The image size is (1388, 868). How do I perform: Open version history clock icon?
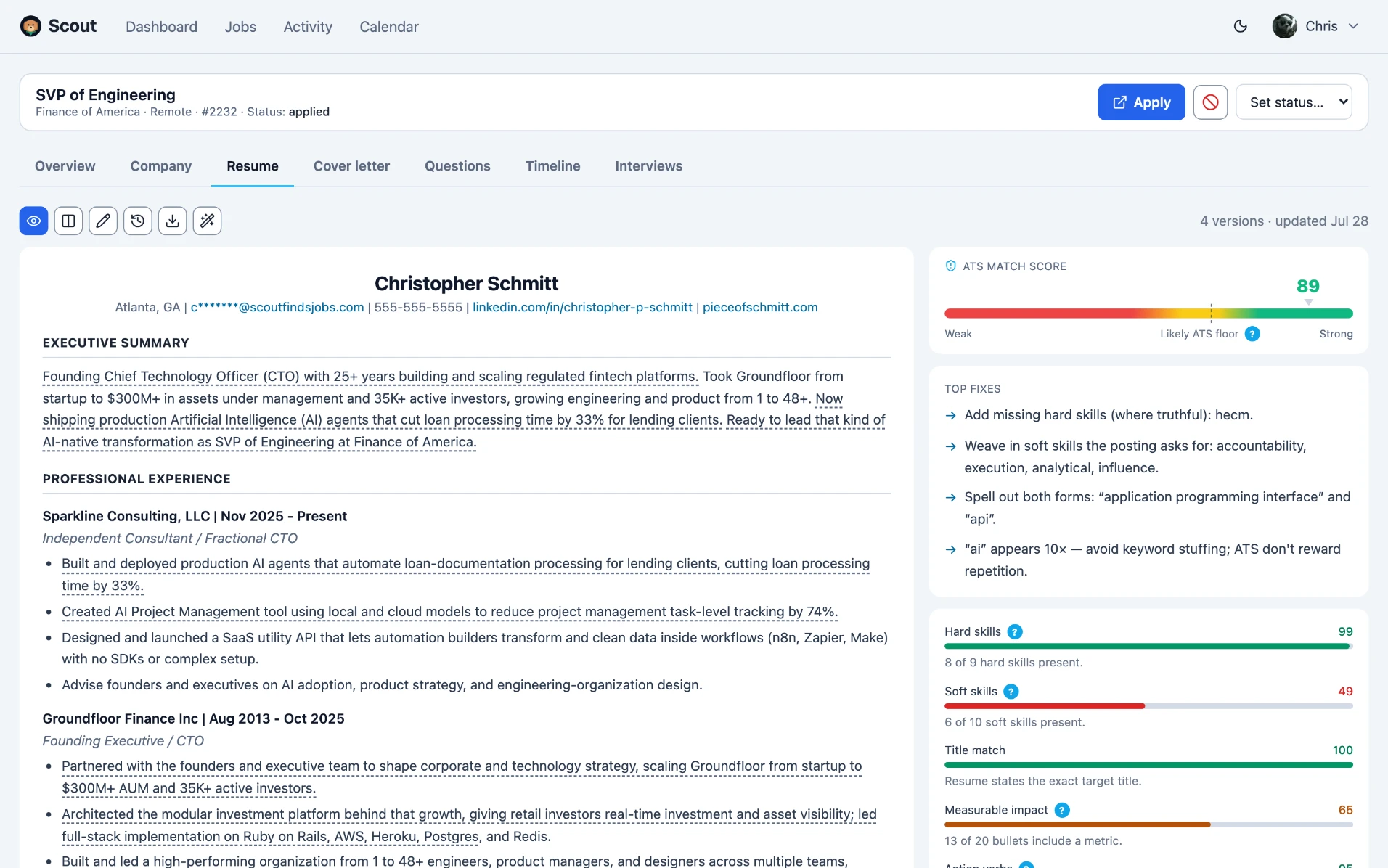[x=138, y=221]
